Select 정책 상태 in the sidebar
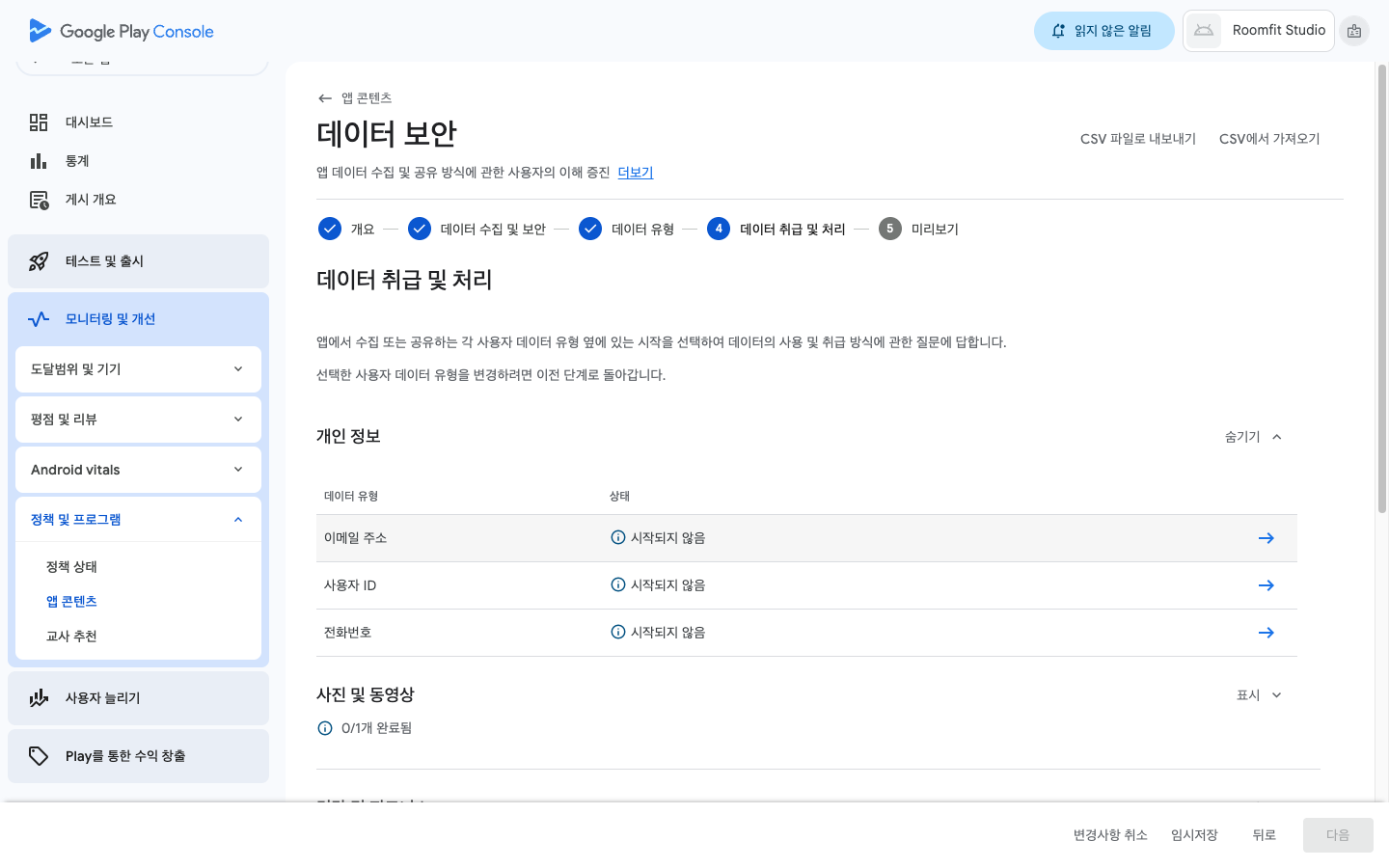The height and width of the screenshot is (868, 1389). 71,567
